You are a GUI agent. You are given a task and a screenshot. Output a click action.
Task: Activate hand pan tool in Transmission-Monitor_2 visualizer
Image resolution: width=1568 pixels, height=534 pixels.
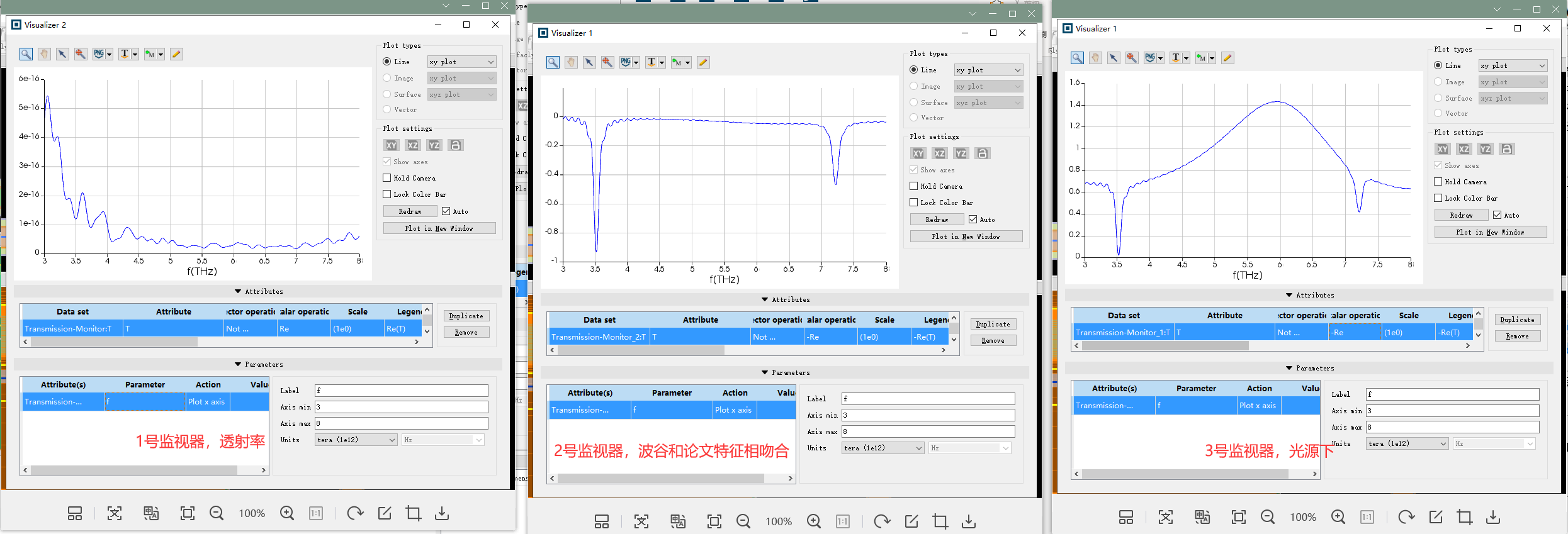[x=571, y=62]
